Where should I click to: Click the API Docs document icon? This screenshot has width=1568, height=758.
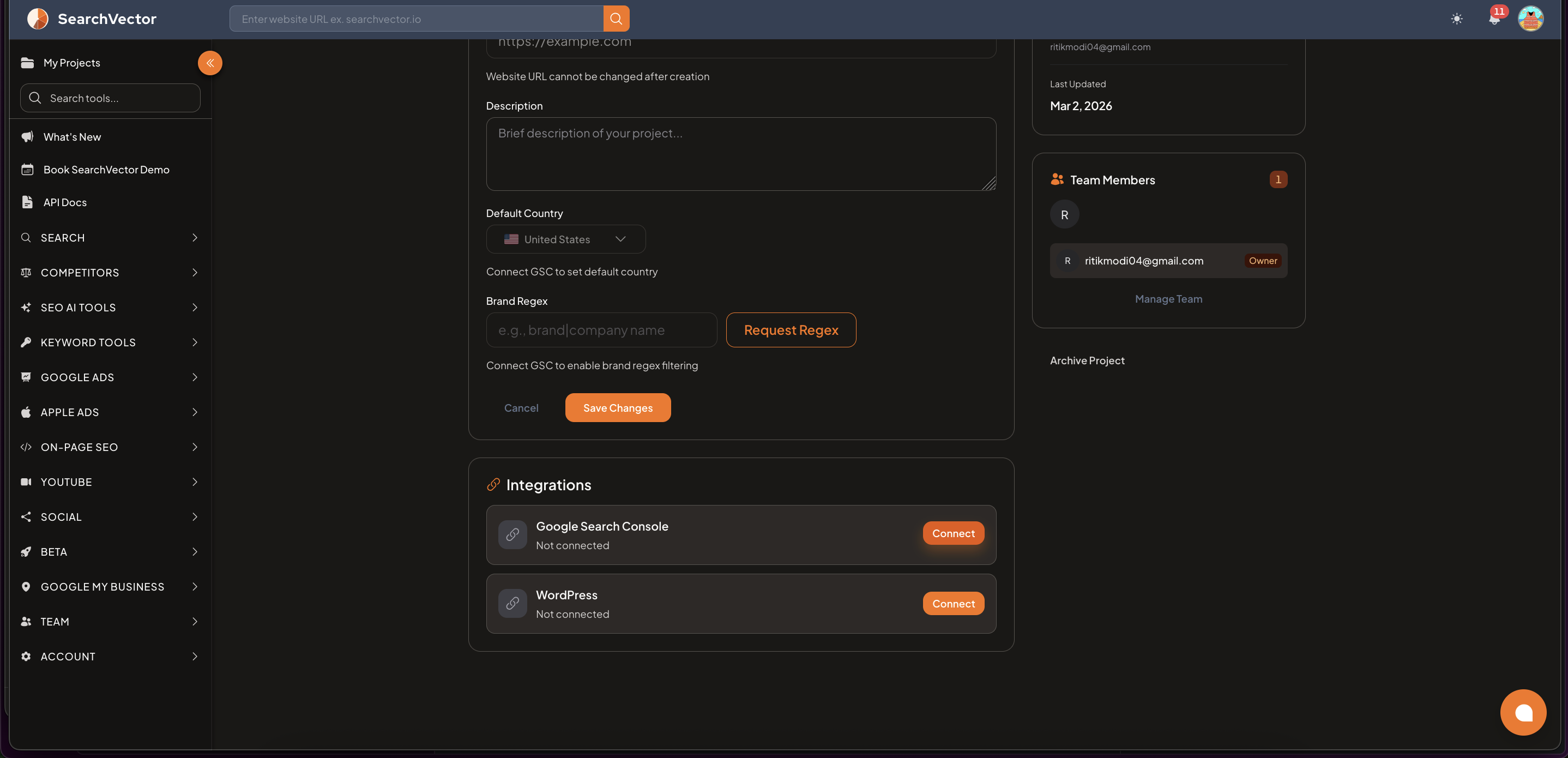click(27, 202)
